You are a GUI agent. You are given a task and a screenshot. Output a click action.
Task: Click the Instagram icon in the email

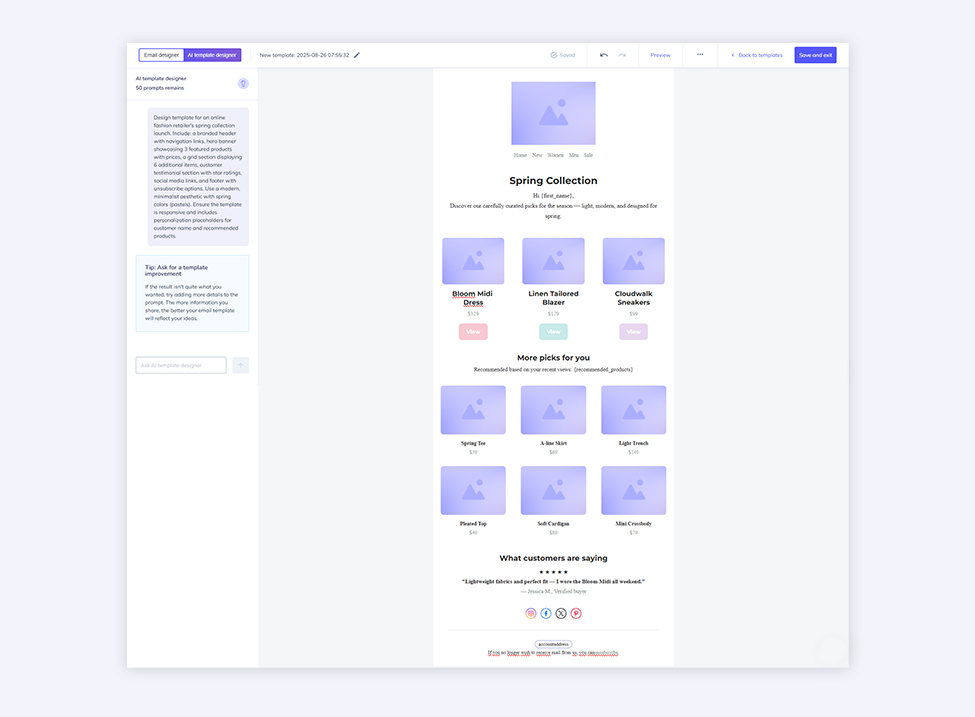coord(531,613)
